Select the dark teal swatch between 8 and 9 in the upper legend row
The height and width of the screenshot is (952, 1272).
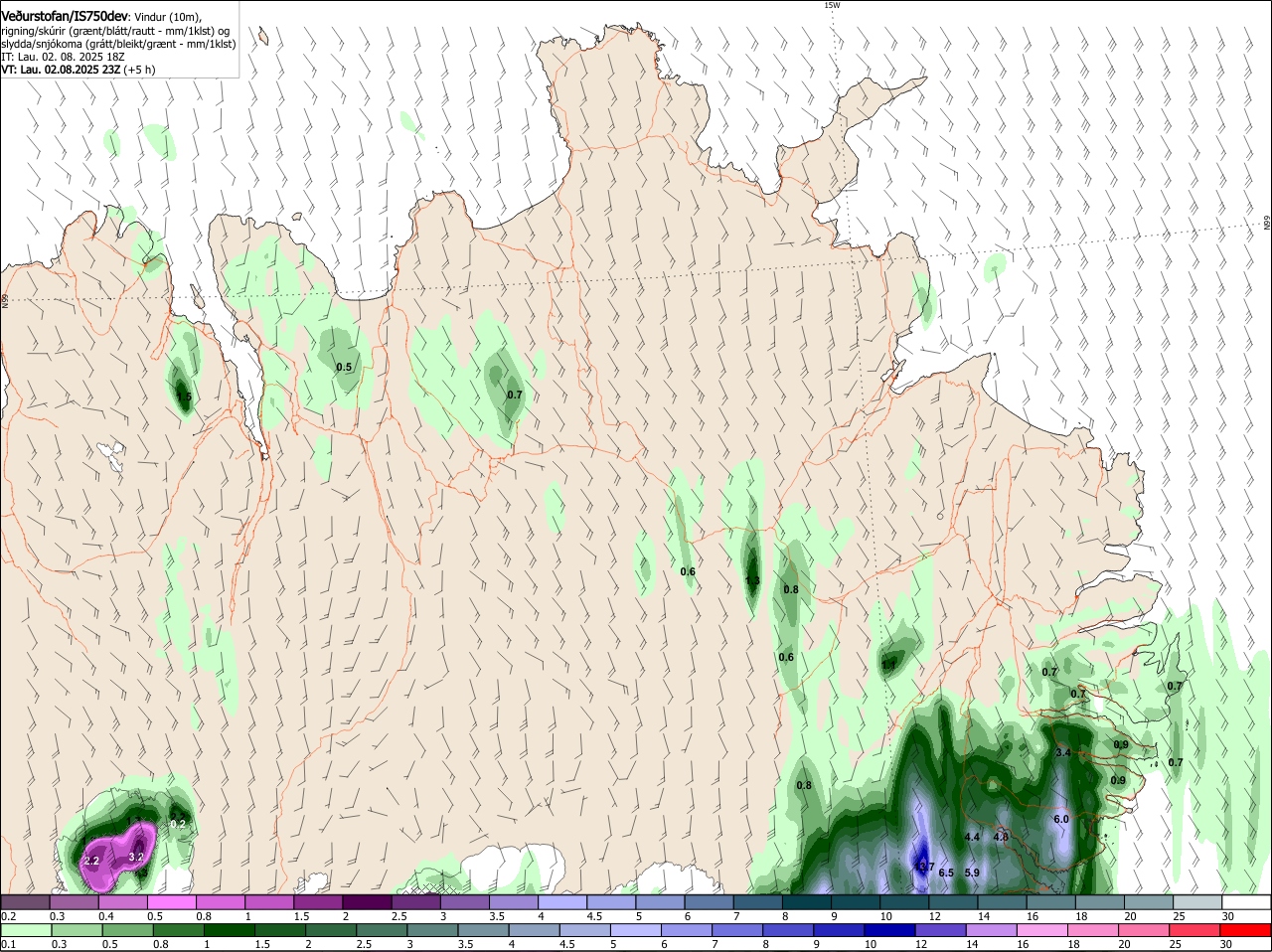point(807,902)
